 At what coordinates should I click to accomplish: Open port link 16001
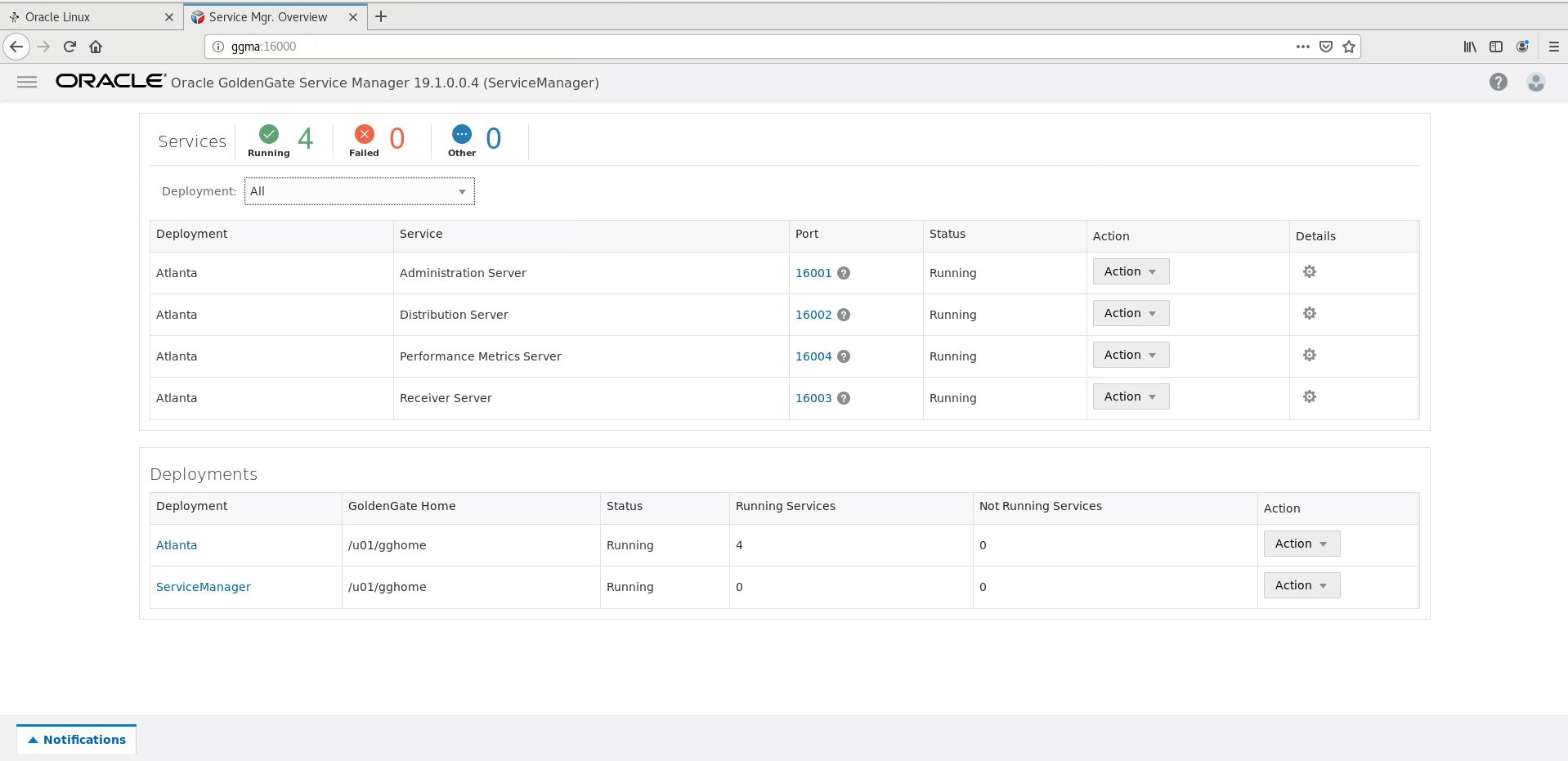pyautogui.click(x=813, y=273)
